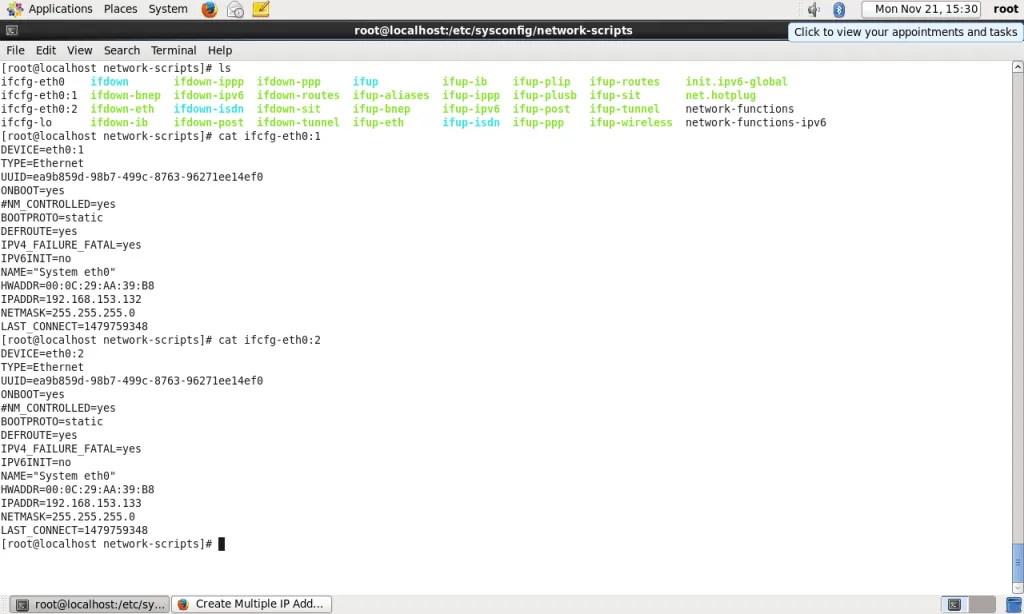Click the ifup-routes script name
Viewport: 1024px width, 614px height.
coord(624,82)
